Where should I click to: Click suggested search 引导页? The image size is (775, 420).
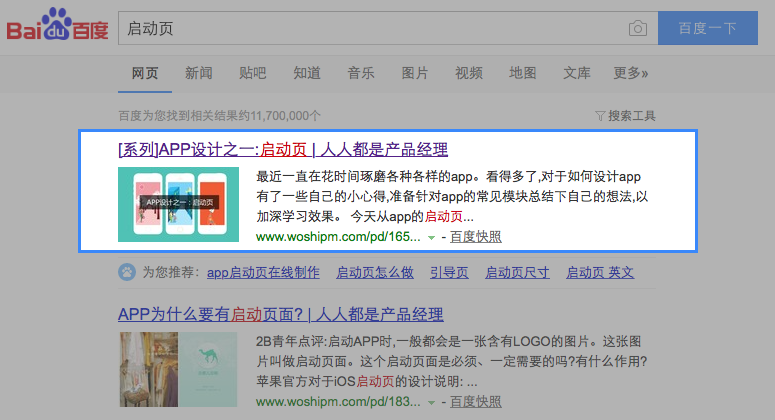pos(449,272)
